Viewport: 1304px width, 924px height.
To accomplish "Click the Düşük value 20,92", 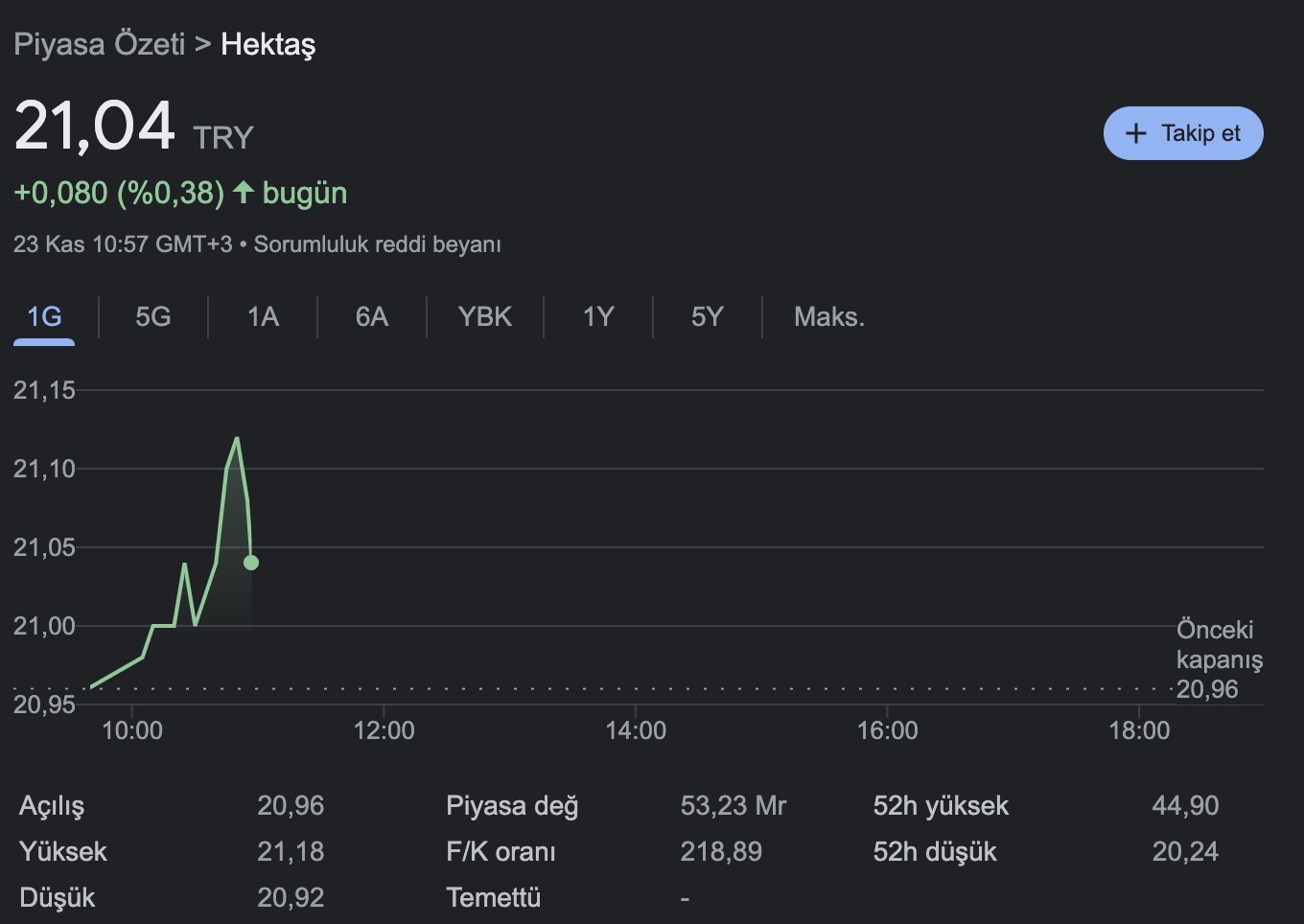I will tap(291, 898).
